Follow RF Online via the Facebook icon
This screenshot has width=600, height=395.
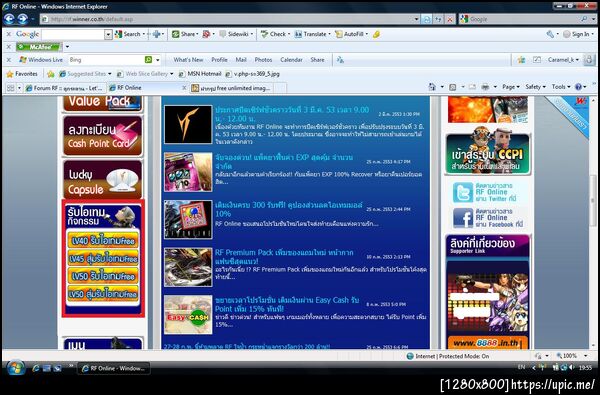pos(463,218)
